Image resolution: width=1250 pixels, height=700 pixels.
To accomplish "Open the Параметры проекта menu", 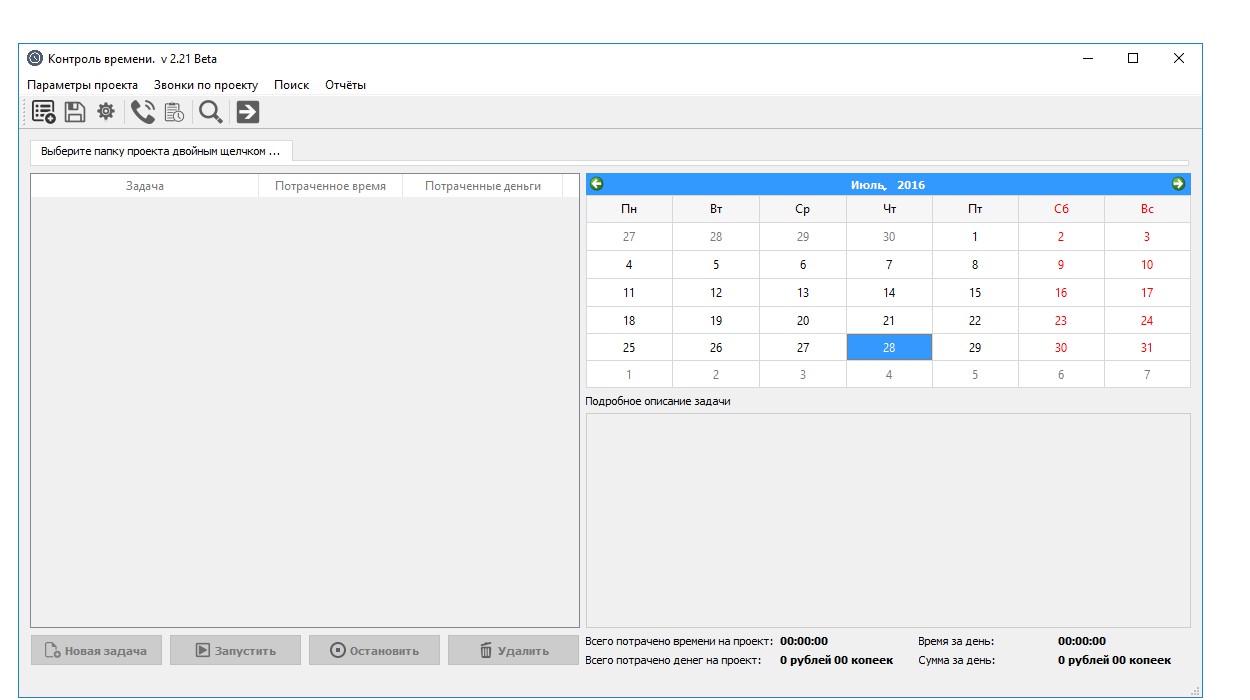I will [83, 85].
